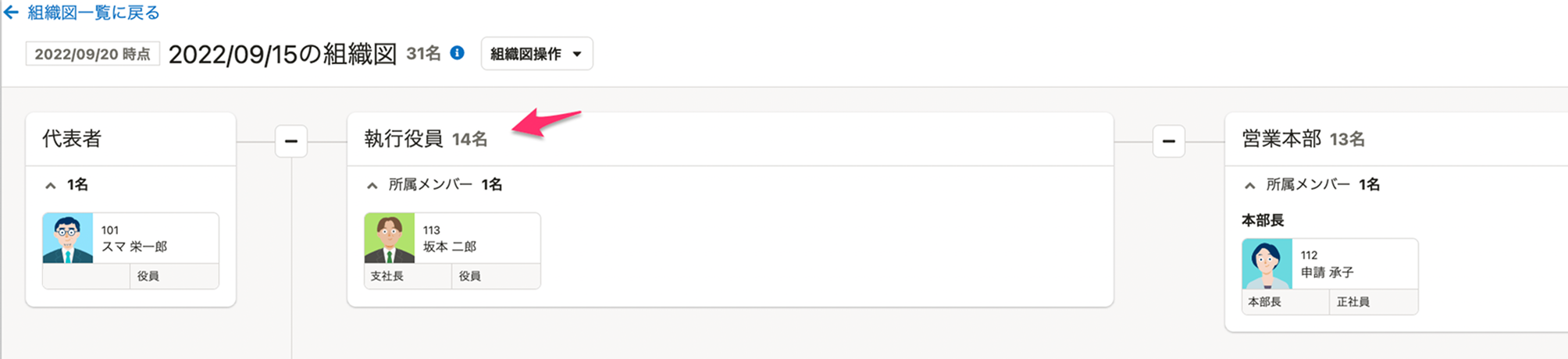1568x359 pixels.
Task: Open the 組織図操作 dropdown menu
Action: click(x=536, y=54)
